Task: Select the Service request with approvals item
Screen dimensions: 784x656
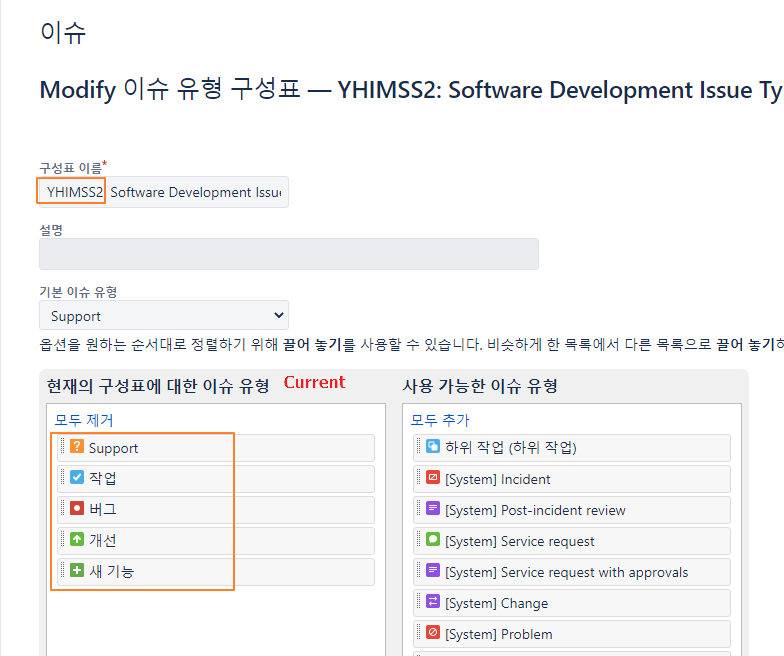Action: pyautogui.click(x=572, y=572)
